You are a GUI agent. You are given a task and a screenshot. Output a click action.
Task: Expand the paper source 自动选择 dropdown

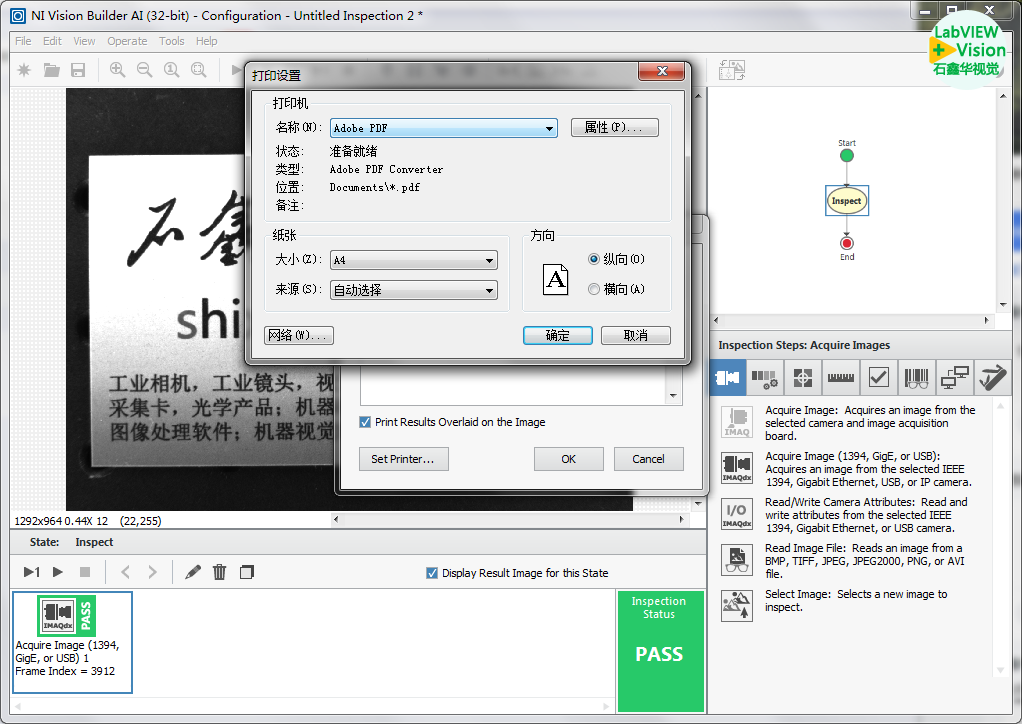click(x=490, y=290)
